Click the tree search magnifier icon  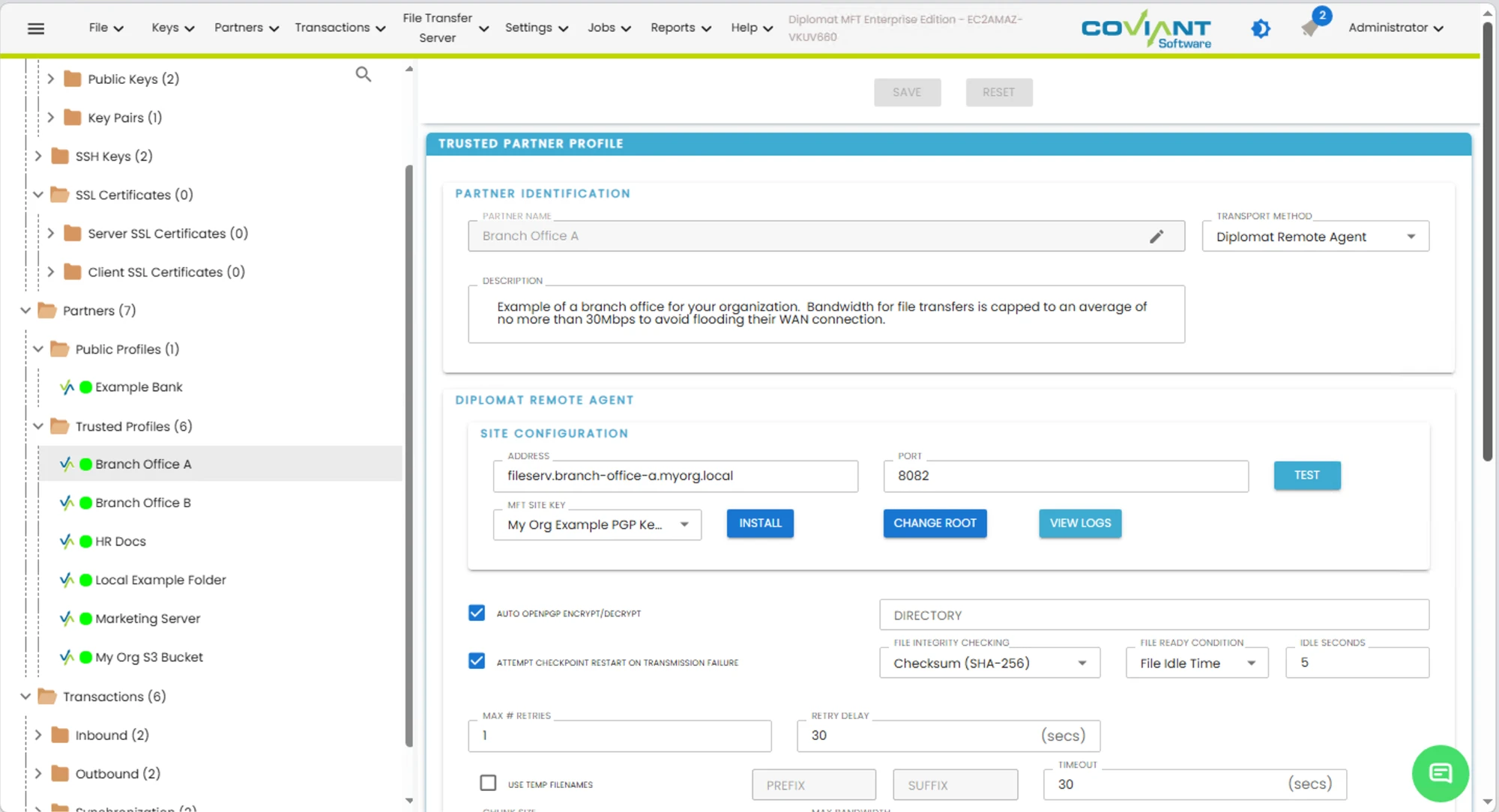tap(364, 74)
